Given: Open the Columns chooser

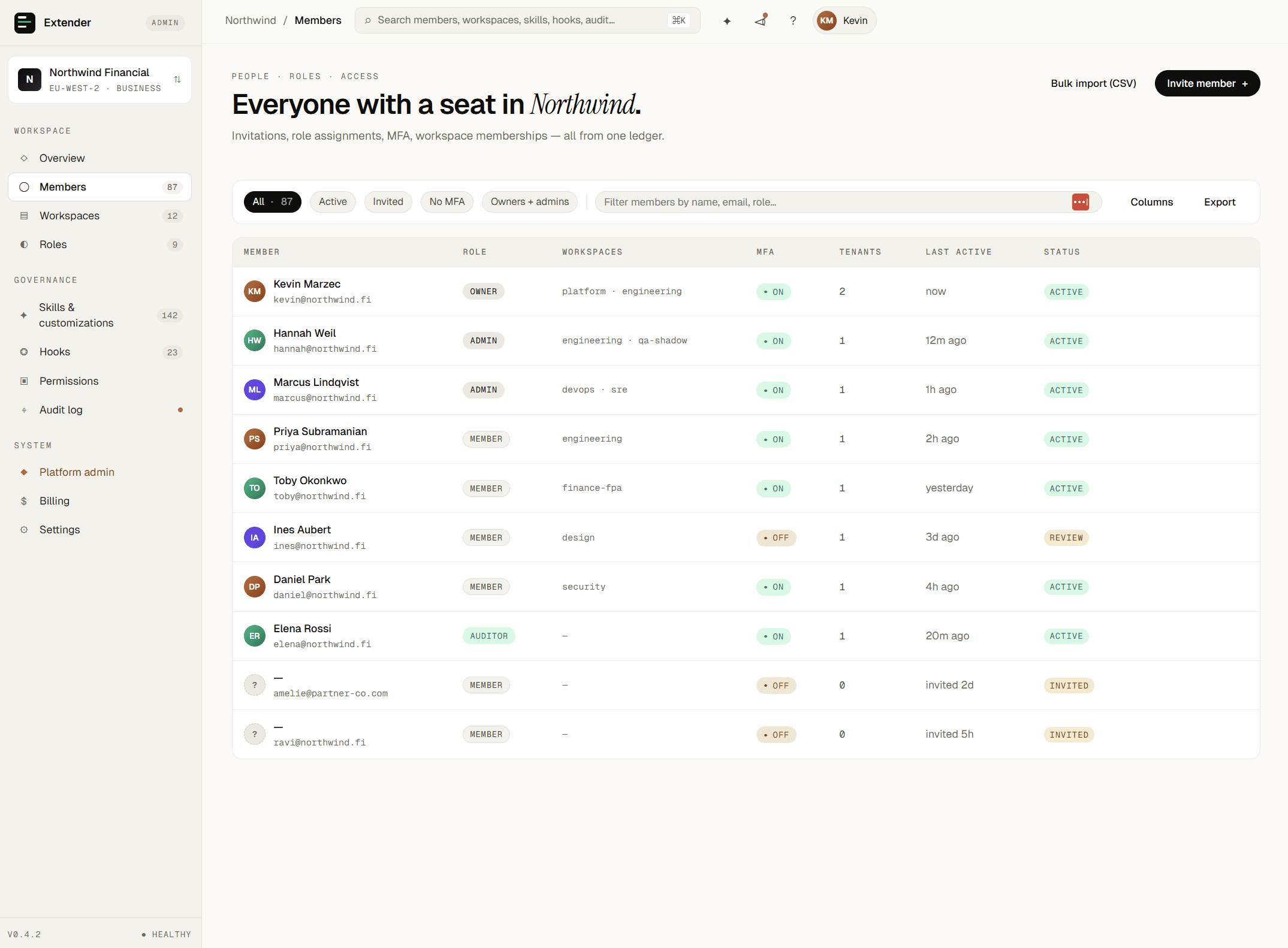Looking at the screenshot, I should pyautogui.click(x=1151, y=202).
